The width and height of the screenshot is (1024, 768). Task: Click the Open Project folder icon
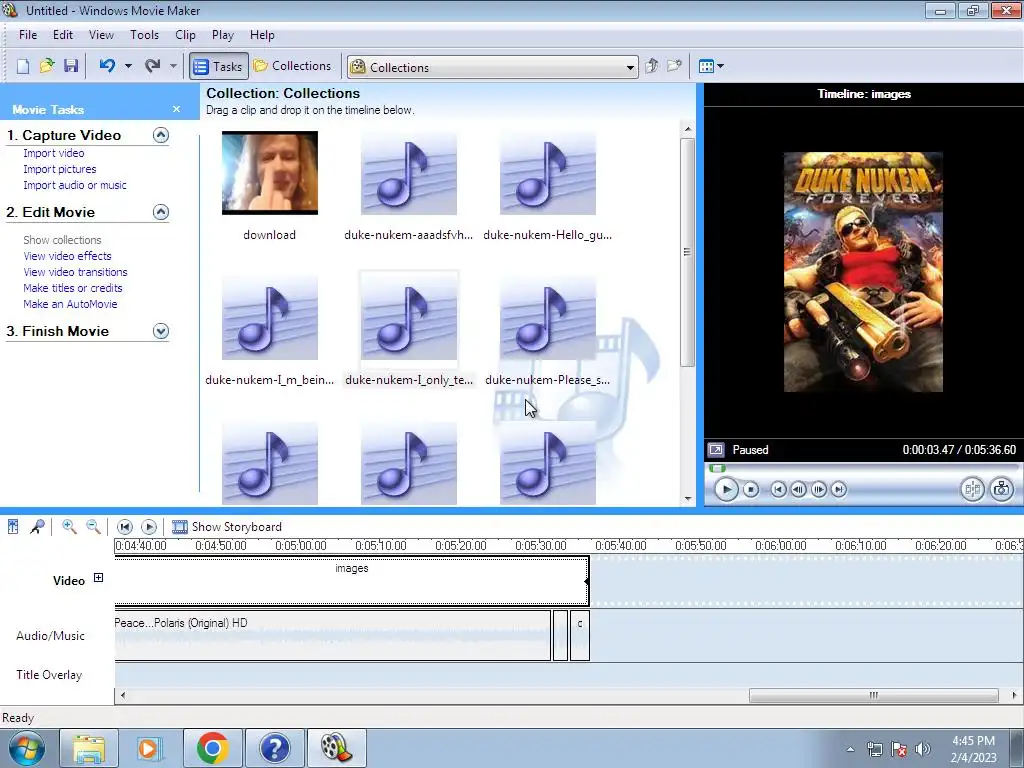(x=47, y=66)
